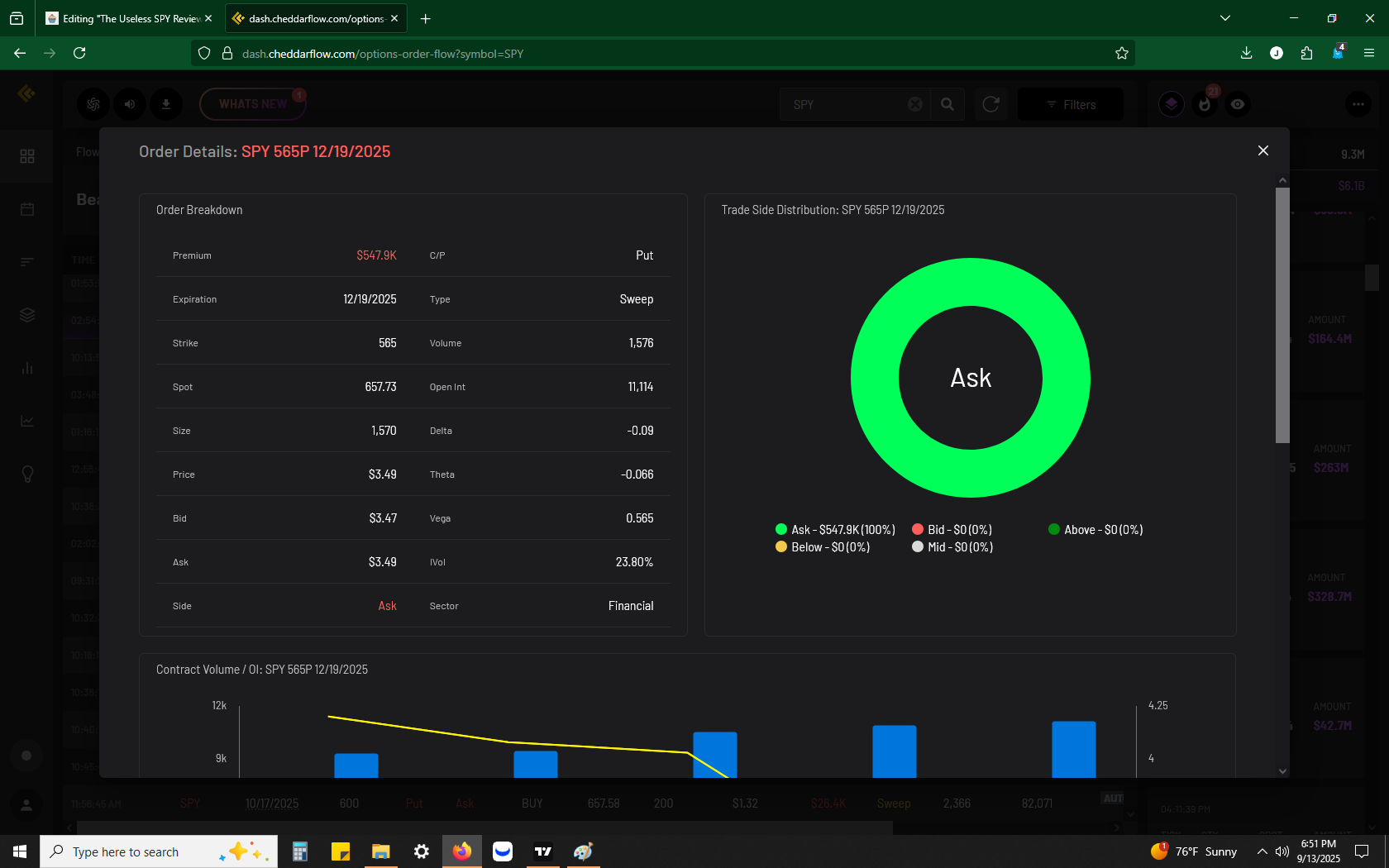This screenshot has width=1389, height=868.
Task: Open the dashboard grid sidebar icon
Action: [27, 156]
